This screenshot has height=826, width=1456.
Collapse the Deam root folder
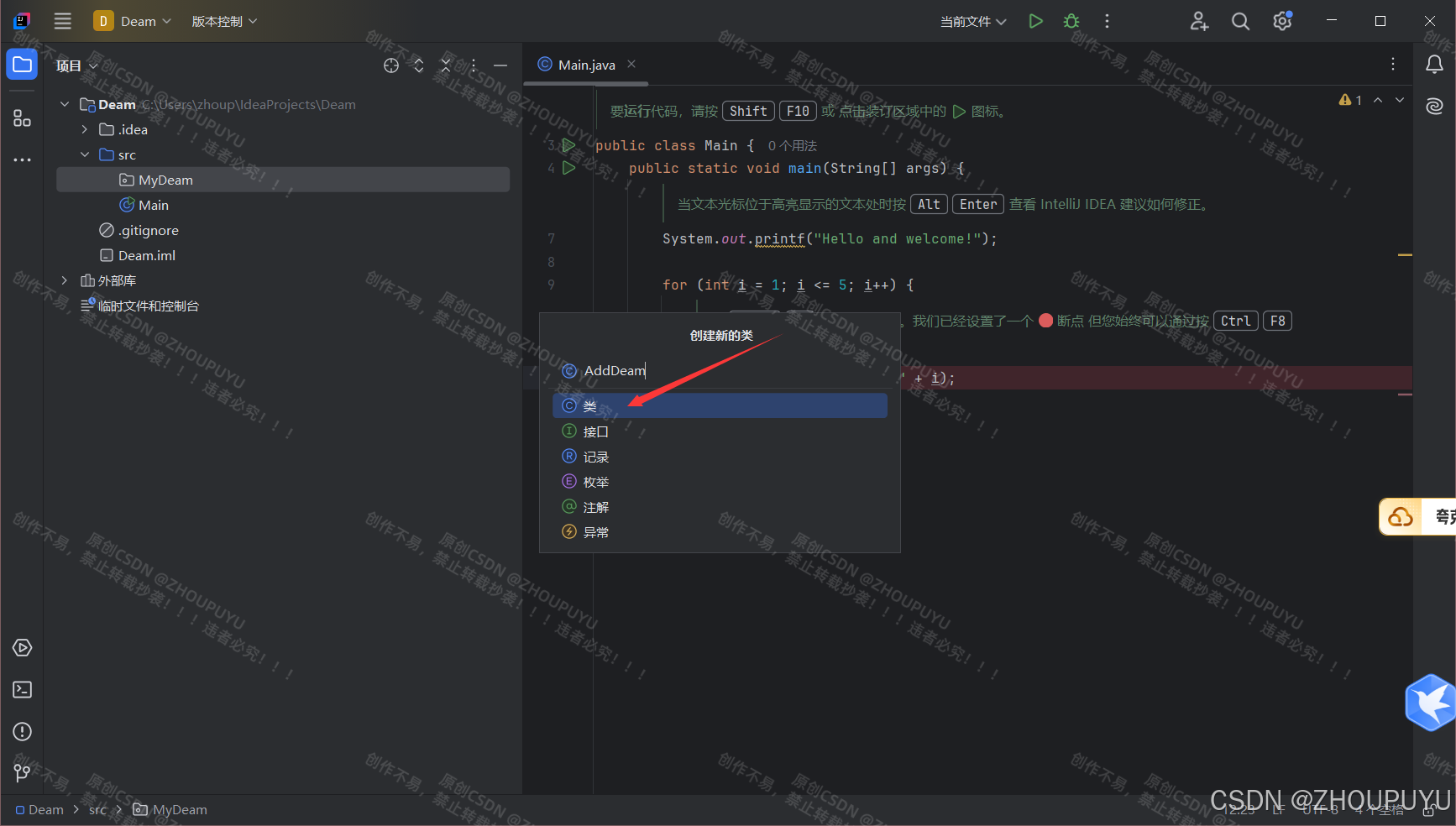point(65,104)
